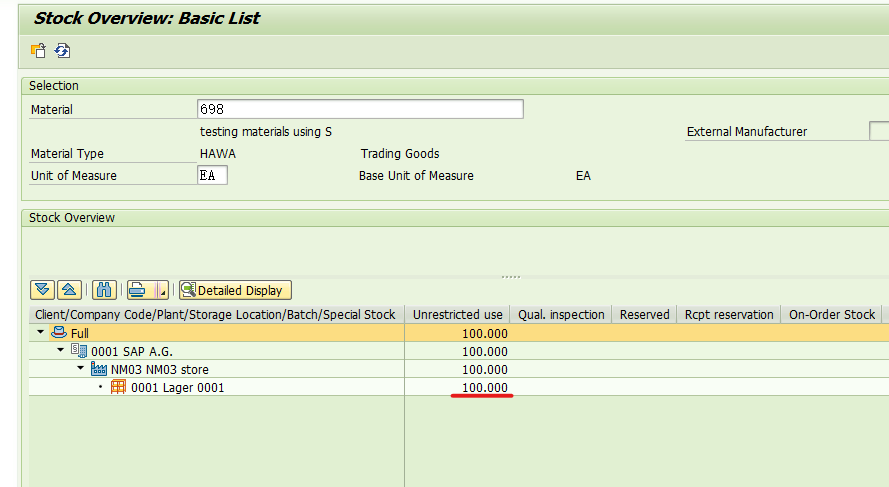Click the Stock Overview section title
Viewport: 889px width, 487px height.
point(72,218)
